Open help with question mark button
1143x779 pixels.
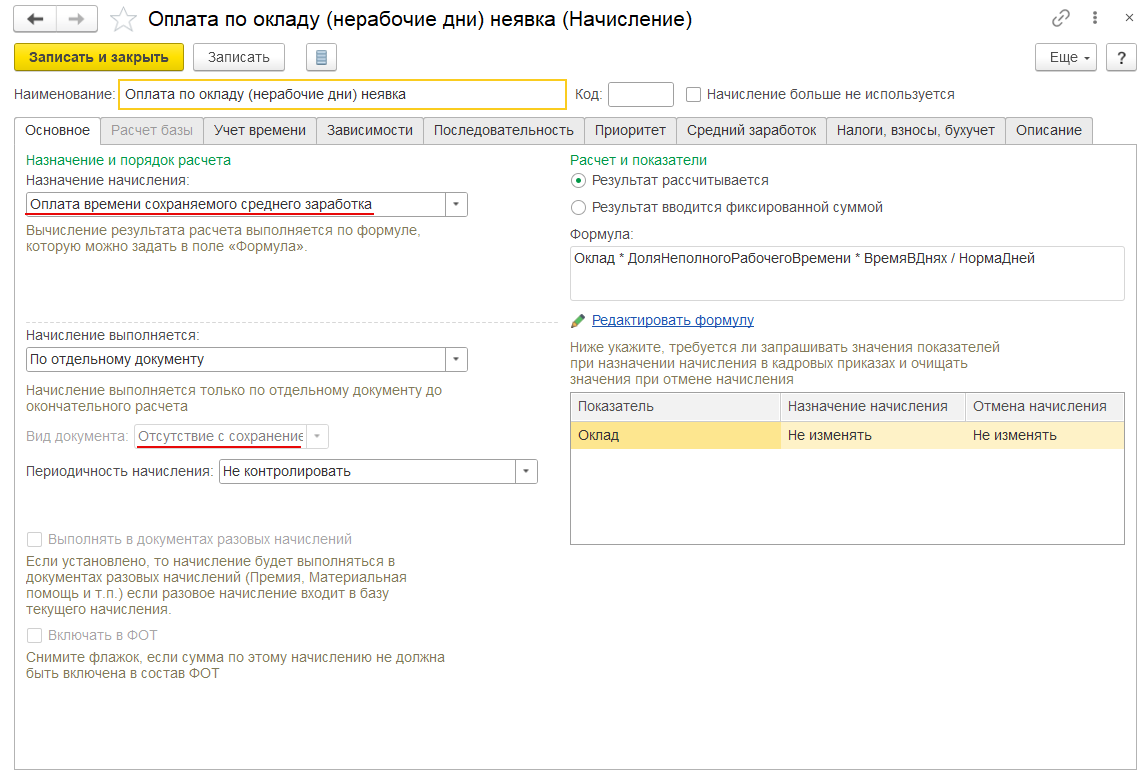click(1120, 57)
